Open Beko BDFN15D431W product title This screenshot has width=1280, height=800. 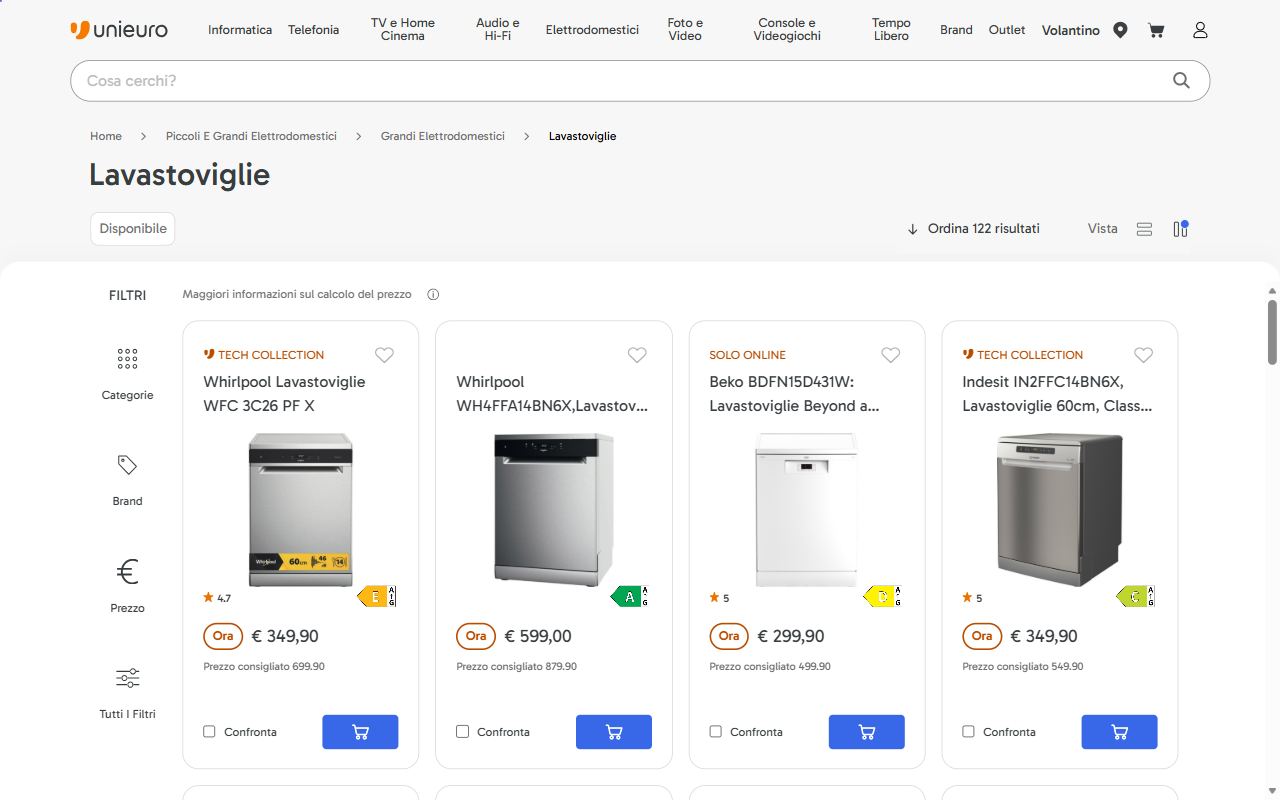click(794, 394)
